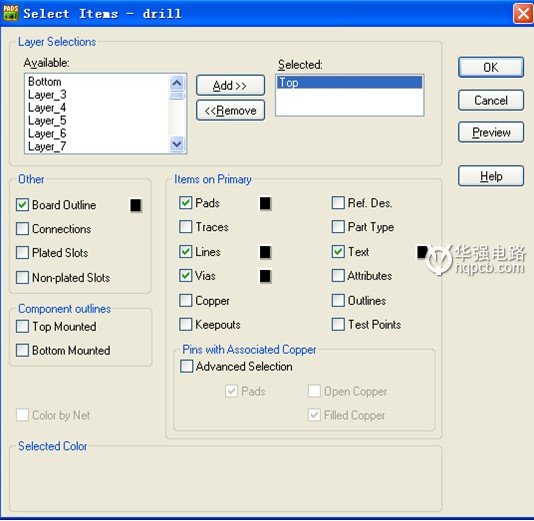Click the PADS application icon in title bar

point(10,13)
